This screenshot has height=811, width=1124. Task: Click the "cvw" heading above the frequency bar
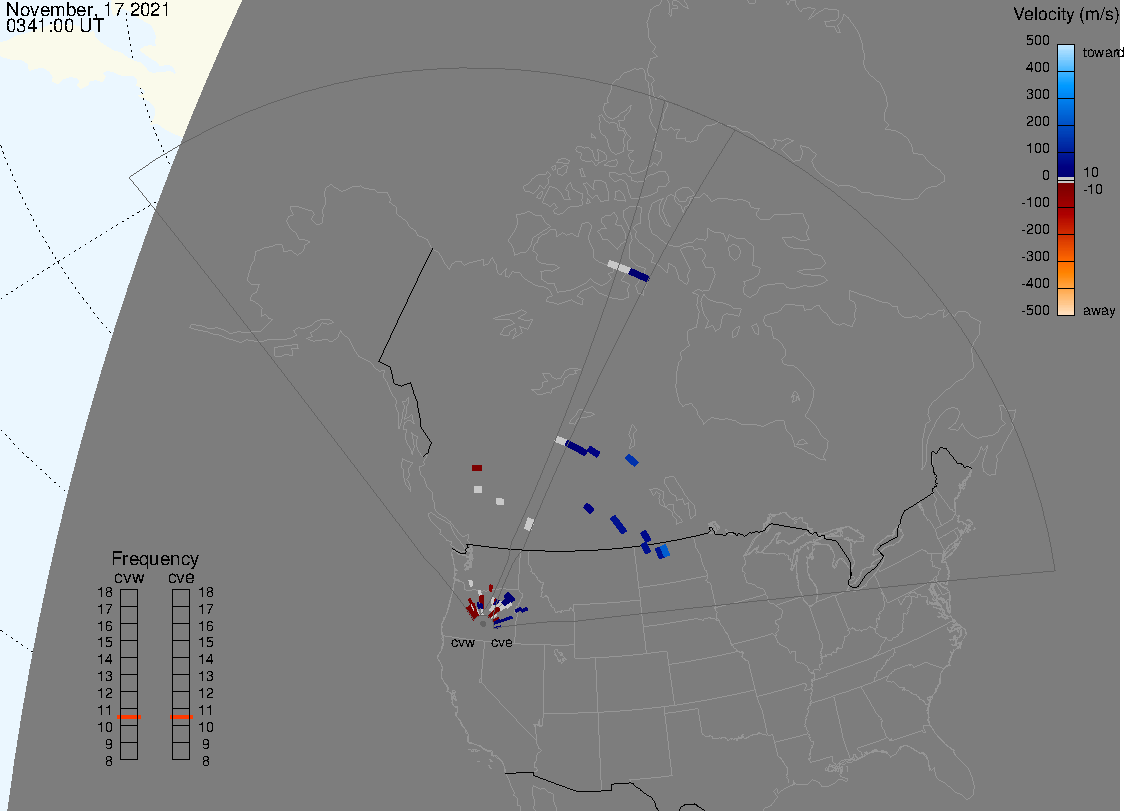pyautogui.click(x=129, y=577)
